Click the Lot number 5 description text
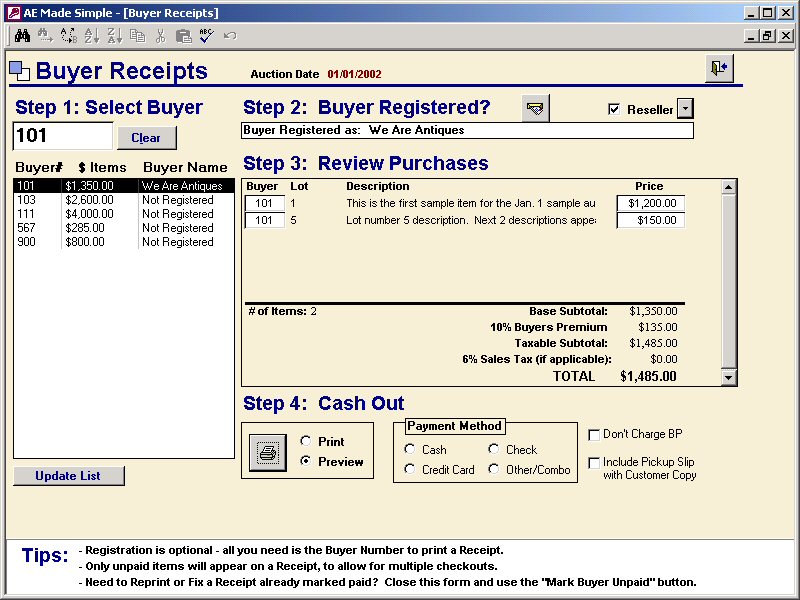 tap(470, 220)
